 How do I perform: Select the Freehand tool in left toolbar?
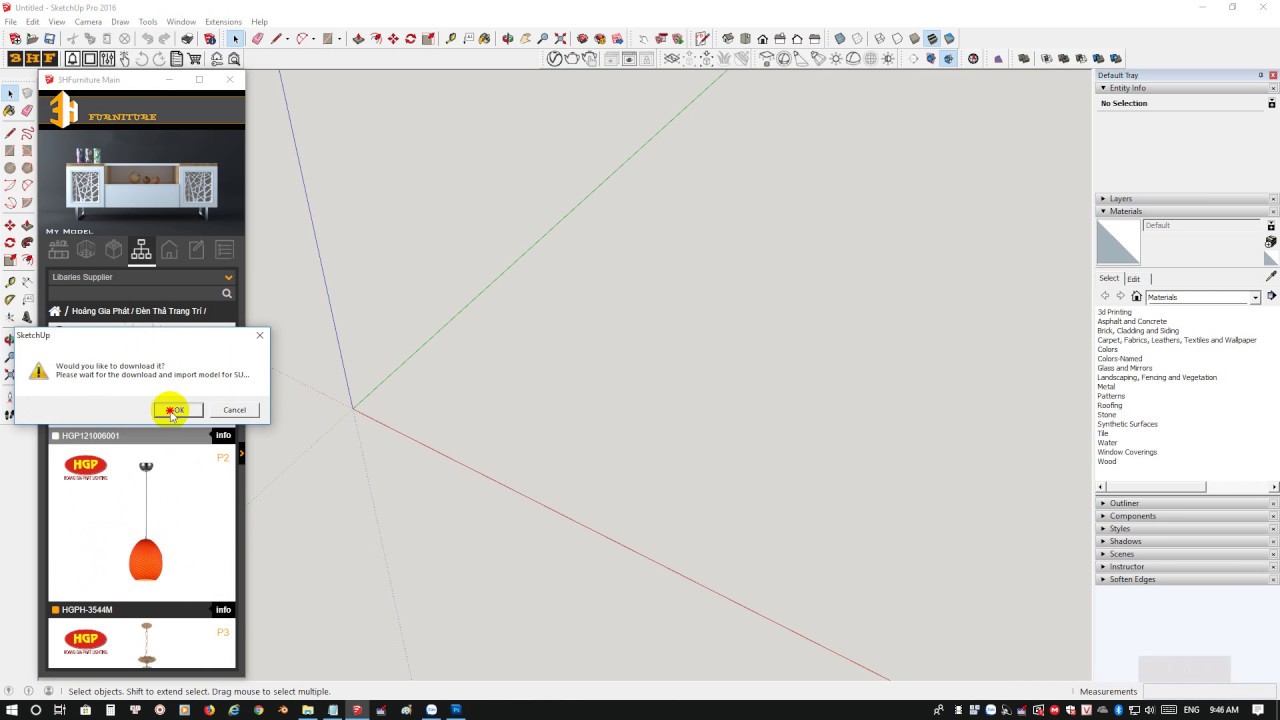[x=27, y=132]
